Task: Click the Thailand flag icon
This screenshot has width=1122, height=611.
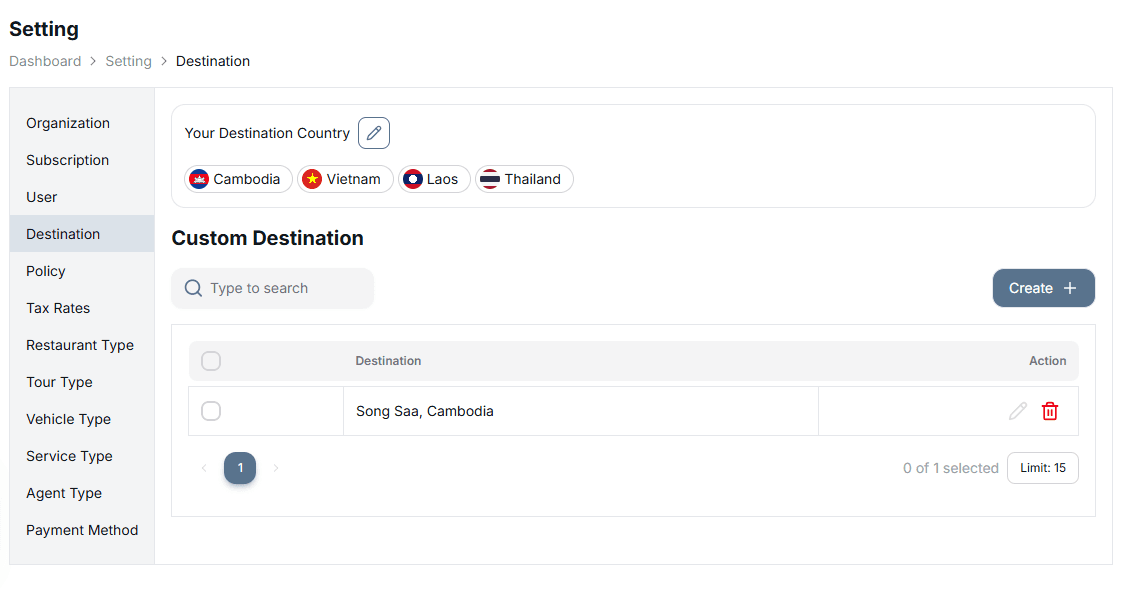Action: 490,179
